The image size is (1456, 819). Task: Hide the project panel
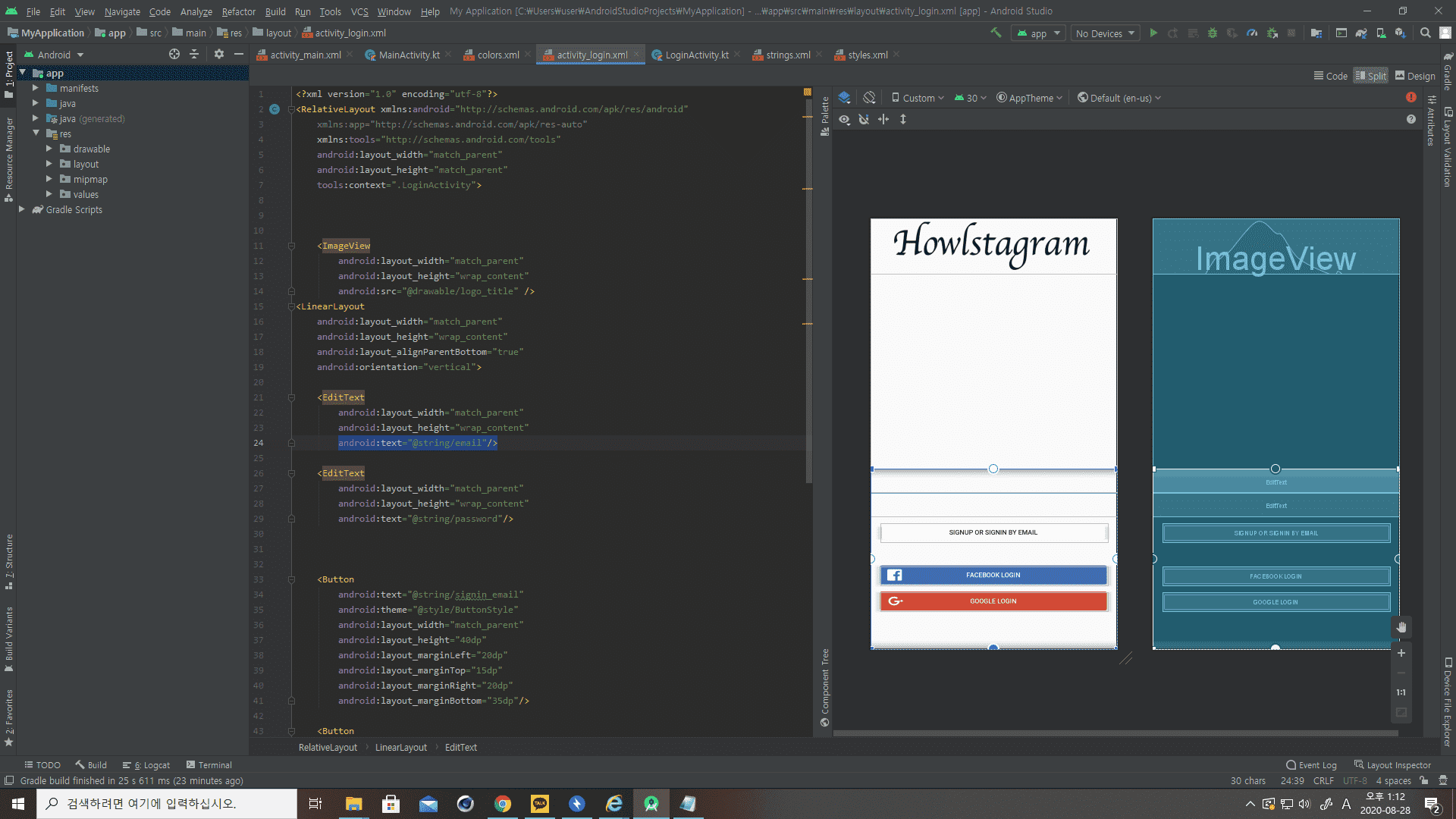click(239, 55)
